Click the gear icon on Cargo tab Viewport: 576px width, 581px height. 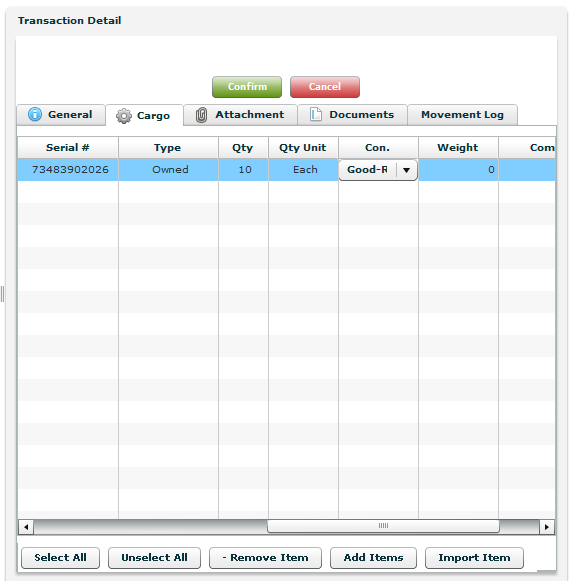pos(124,116)
